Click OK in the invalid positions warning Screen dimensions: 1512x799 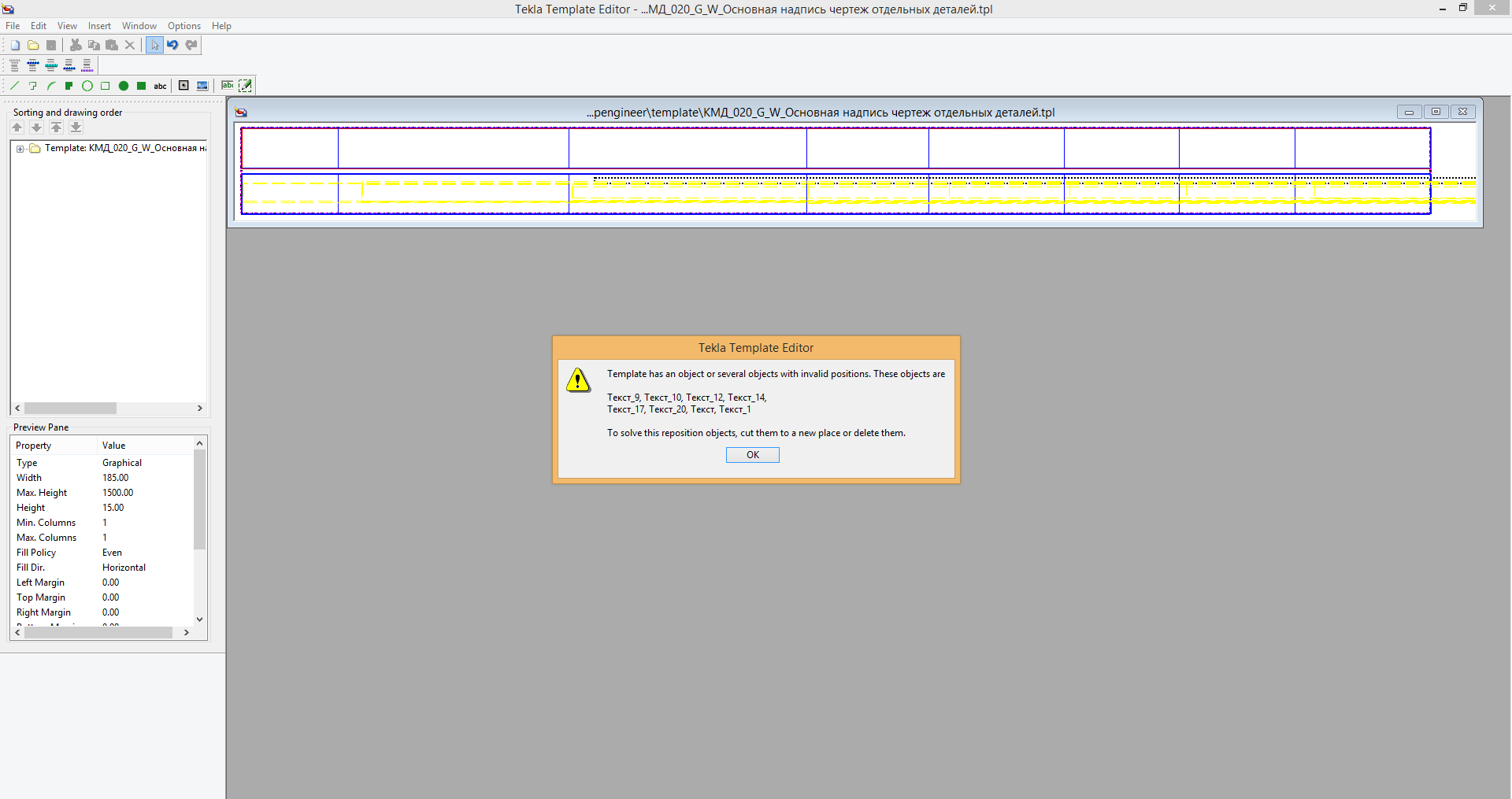[753, 455]
